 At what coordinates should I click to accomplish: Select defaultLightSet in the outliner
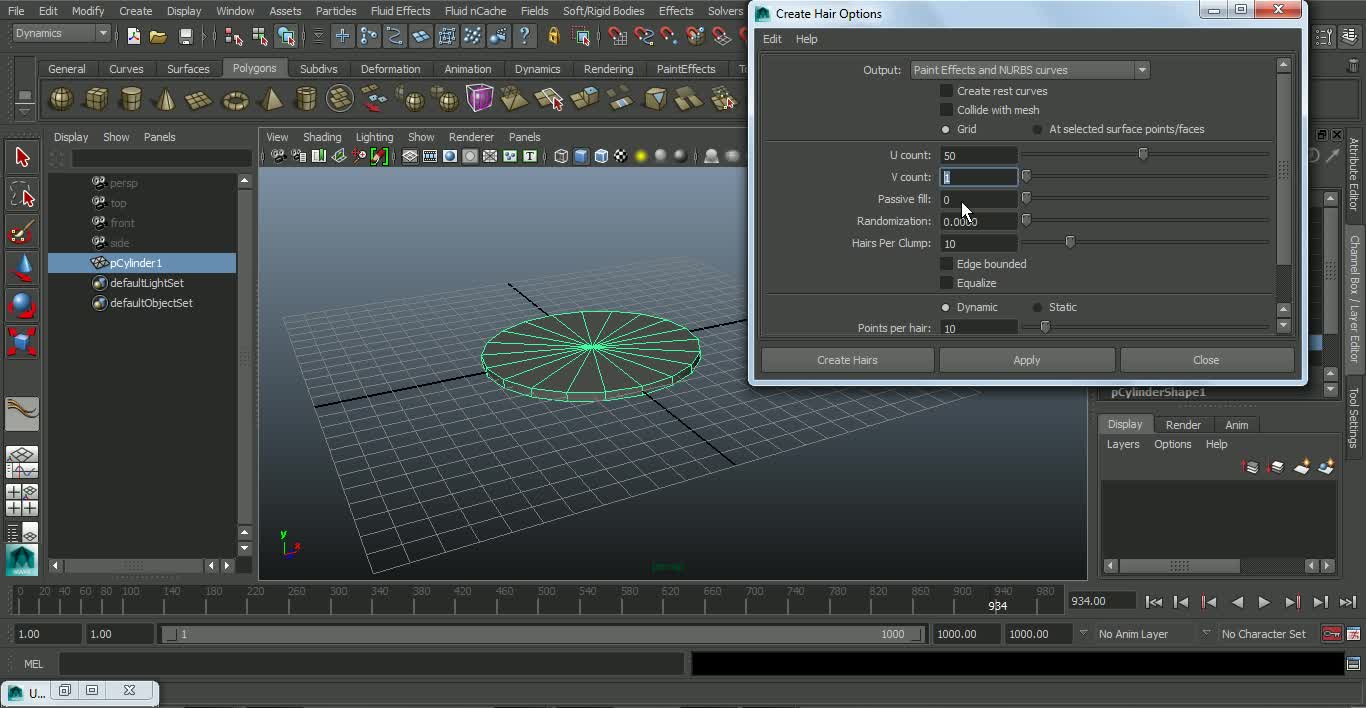pyautogui.click(x=146, y=283)
